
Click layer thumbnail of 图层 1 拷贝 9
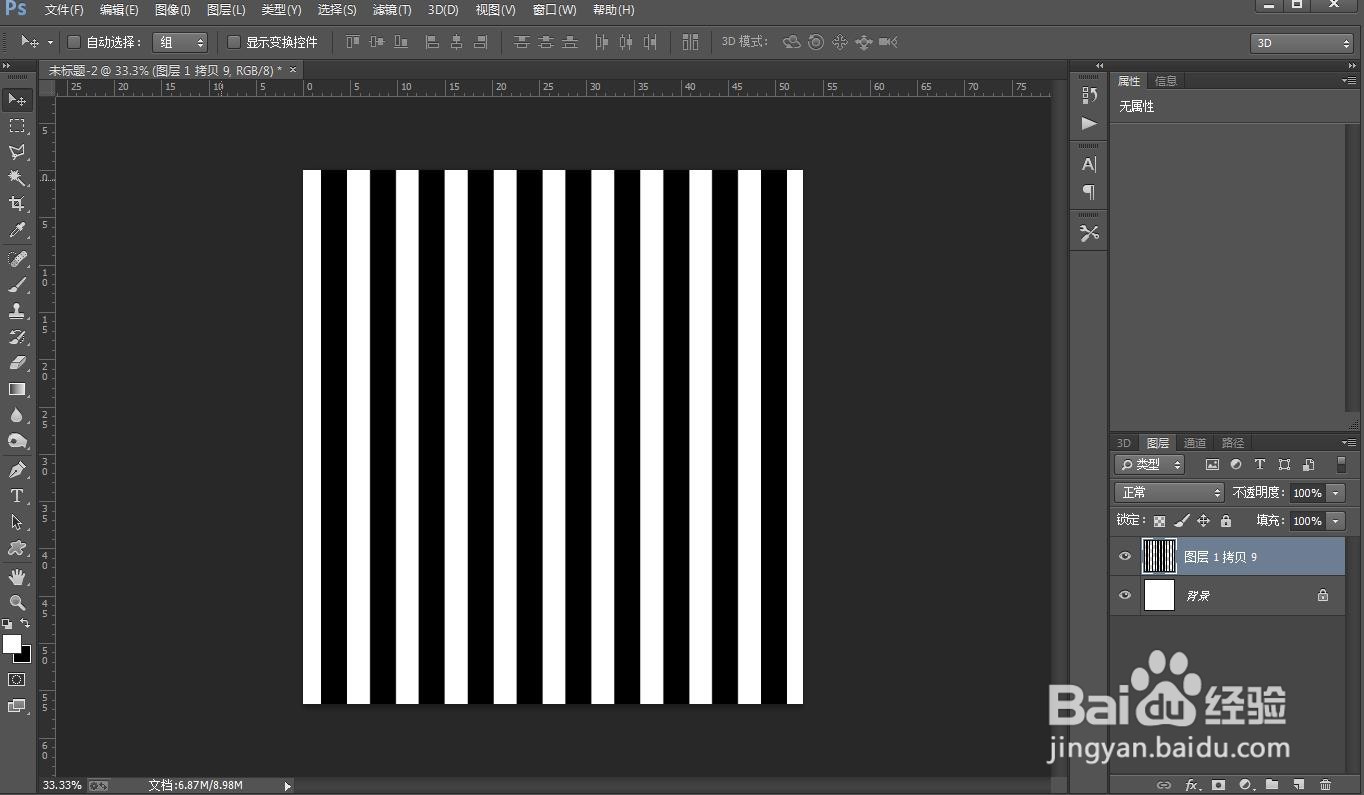point(1159,557)
